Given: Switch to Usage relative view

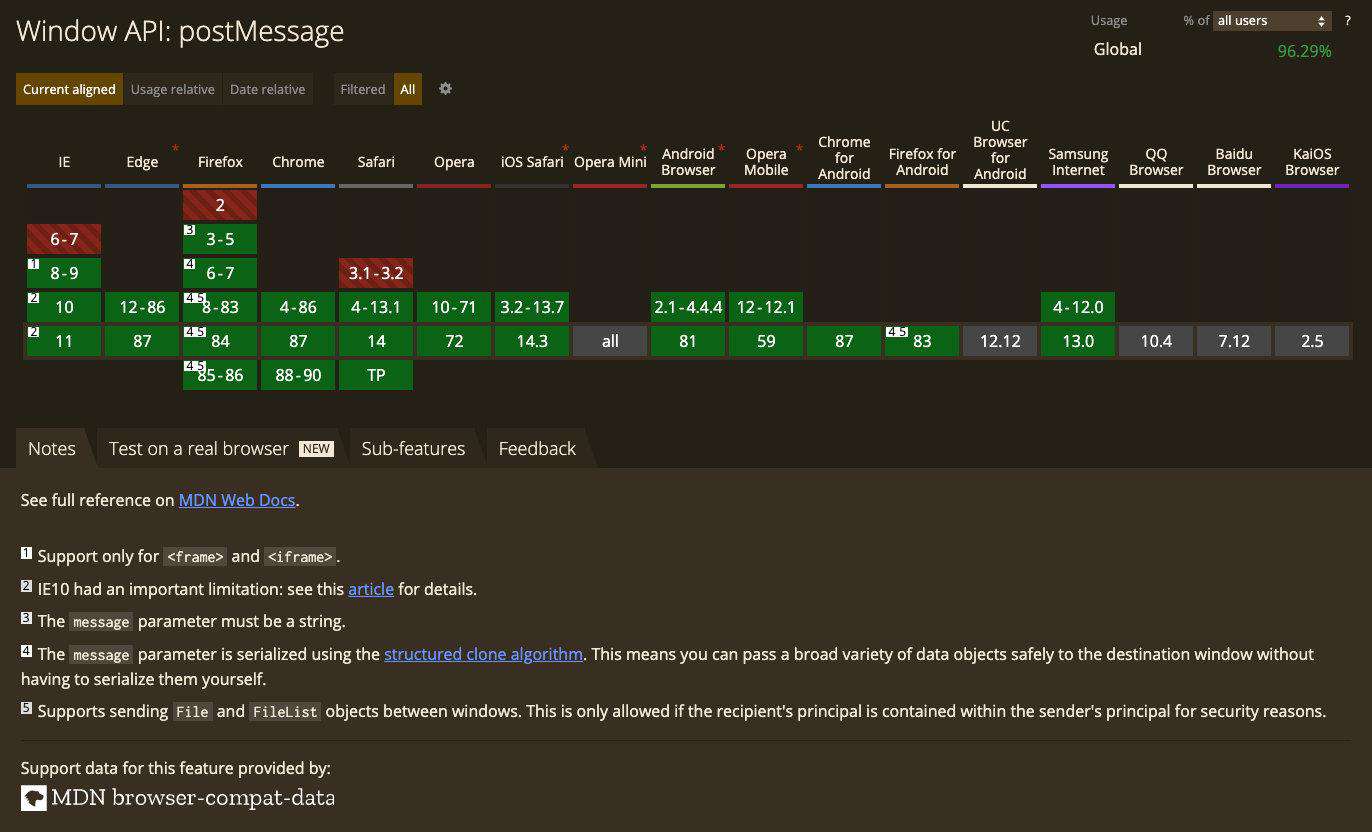Looking at the screenshot, I should pos(172,89).
